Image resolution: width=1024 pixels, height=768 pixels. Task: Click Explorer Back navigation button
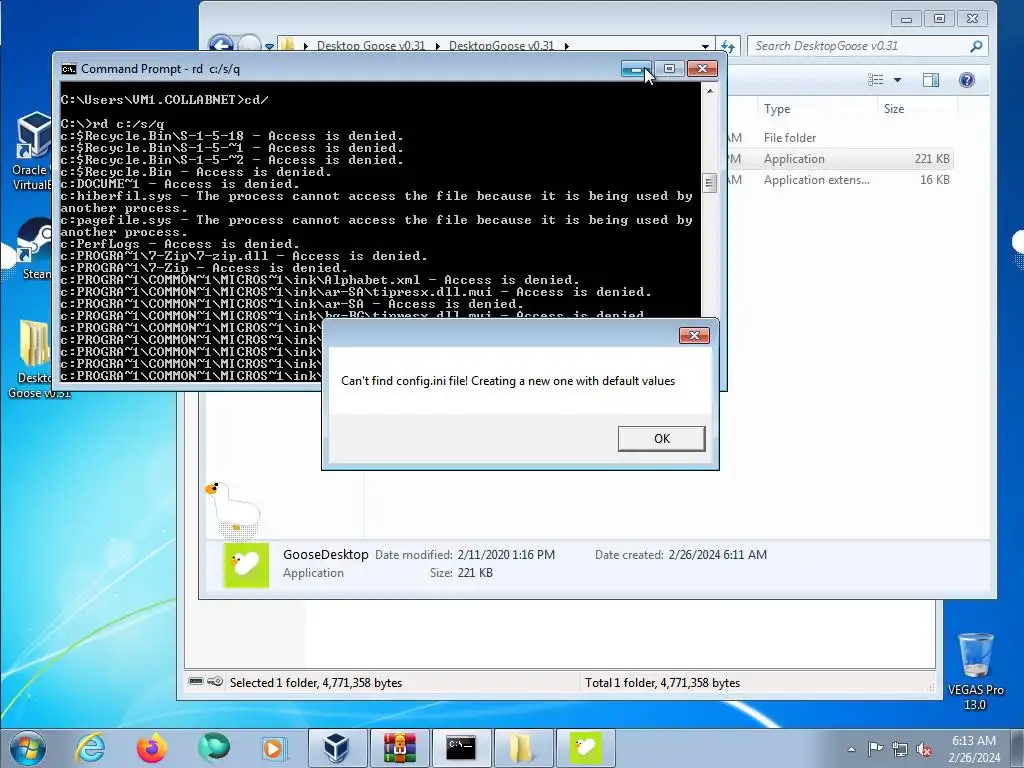[x=221, y=46]
